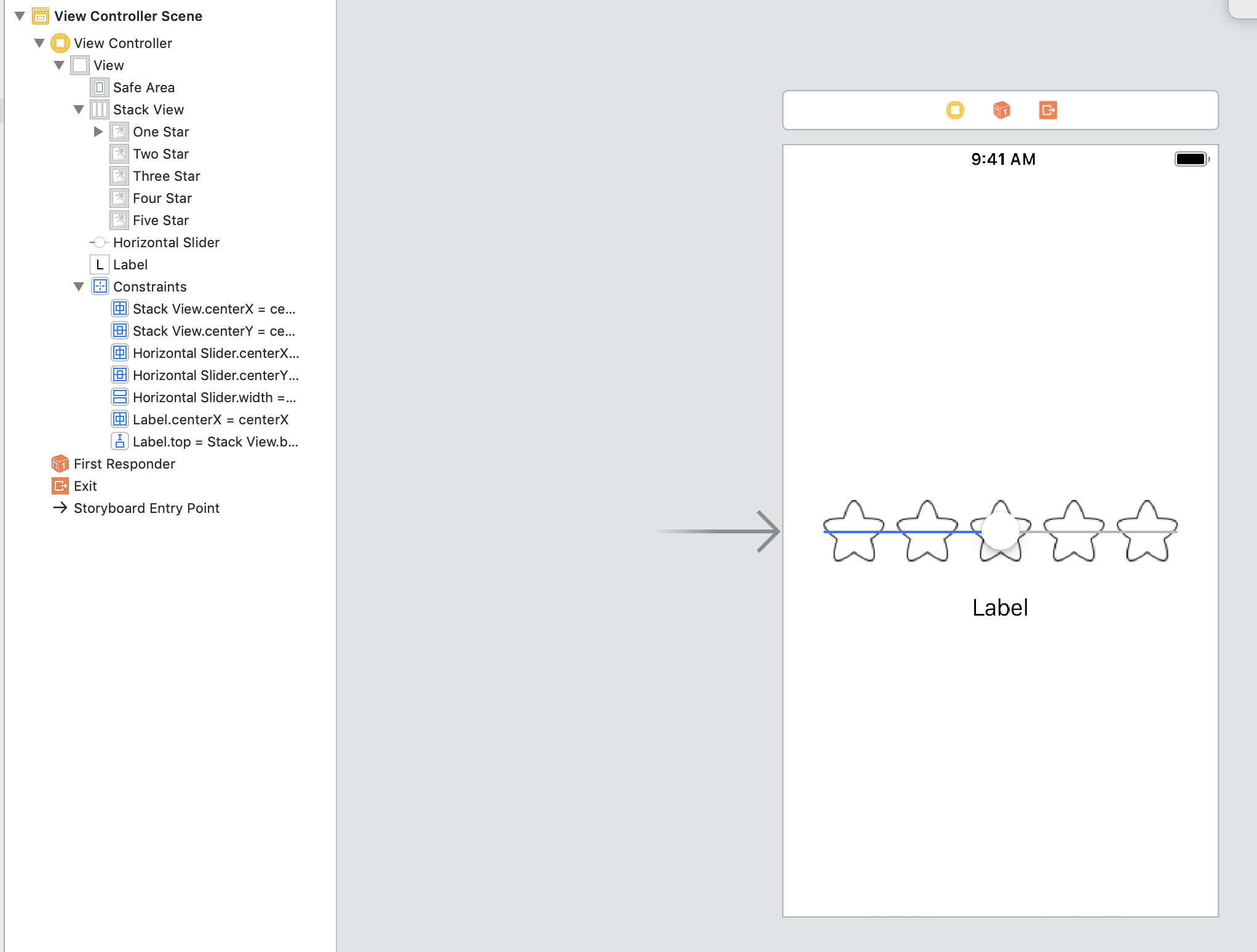Click the Label text on canvas
The height and width of the screenshot is (952, 1257).
coord(1000,608)
